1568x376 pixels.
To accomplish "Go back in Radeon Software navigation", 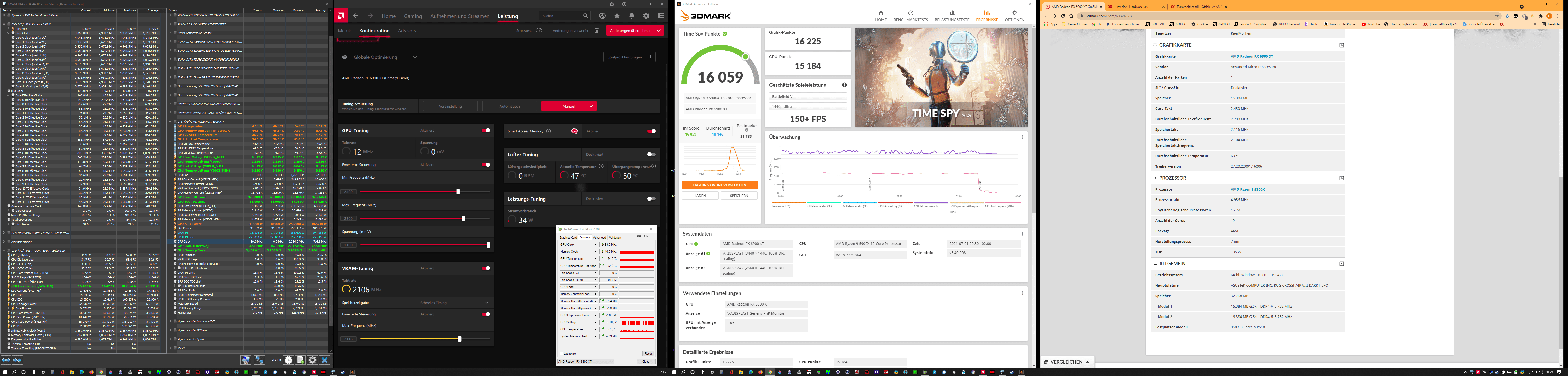I will coord(355,16).
